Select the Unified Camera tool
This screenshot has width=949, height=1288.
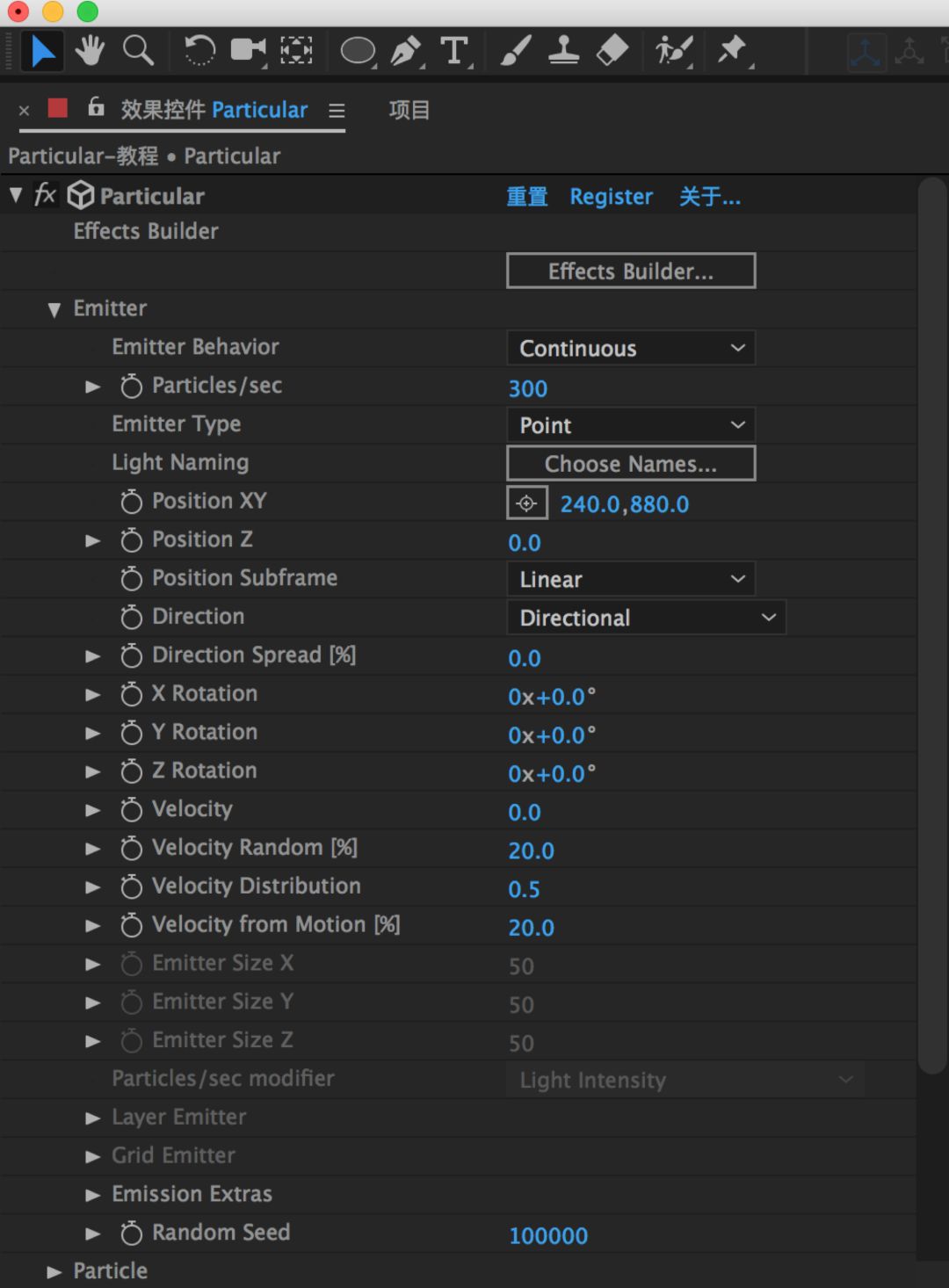[249, 50]
